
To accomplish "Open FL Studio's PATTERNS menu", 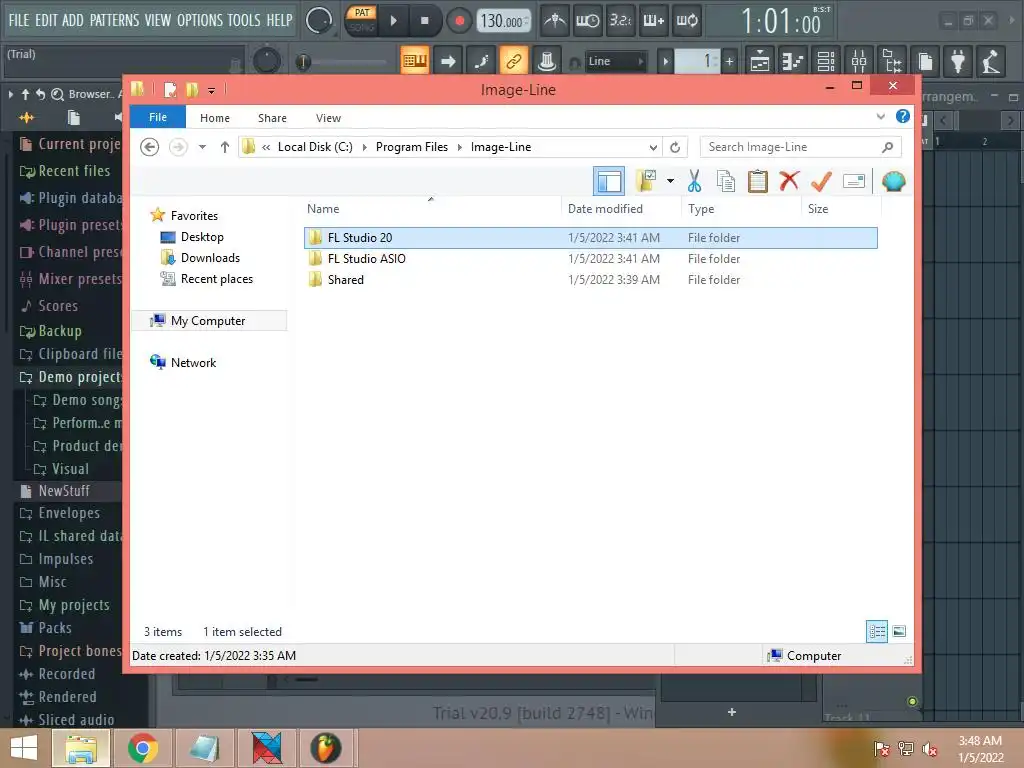I will [x=114, y=20].
